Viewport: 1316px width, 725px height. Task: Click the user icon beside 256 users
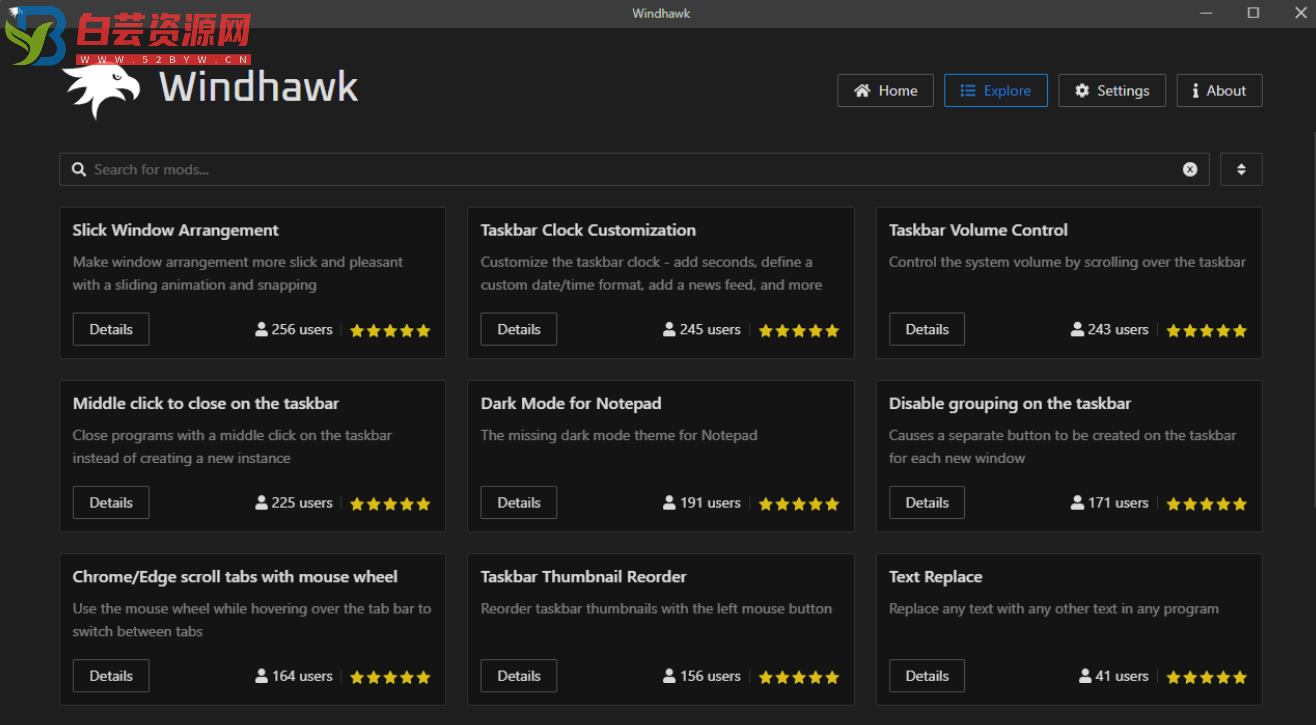click(261, 329)
